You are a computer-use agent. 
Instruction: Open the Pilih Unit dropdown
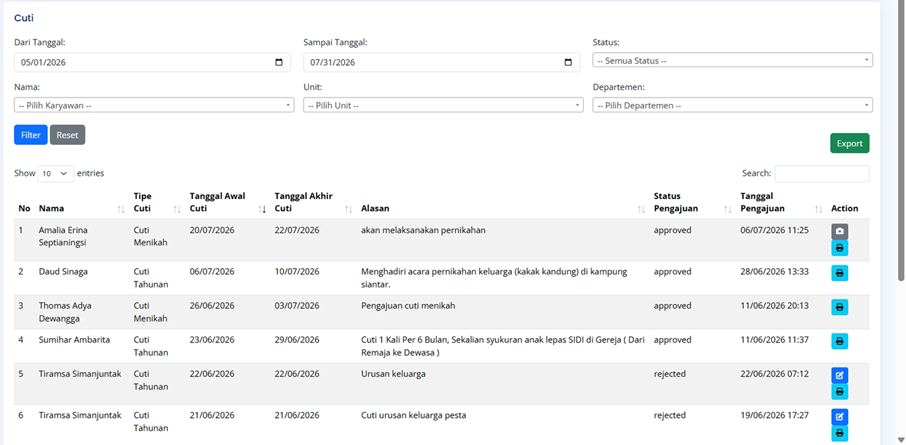click(443, 105)
